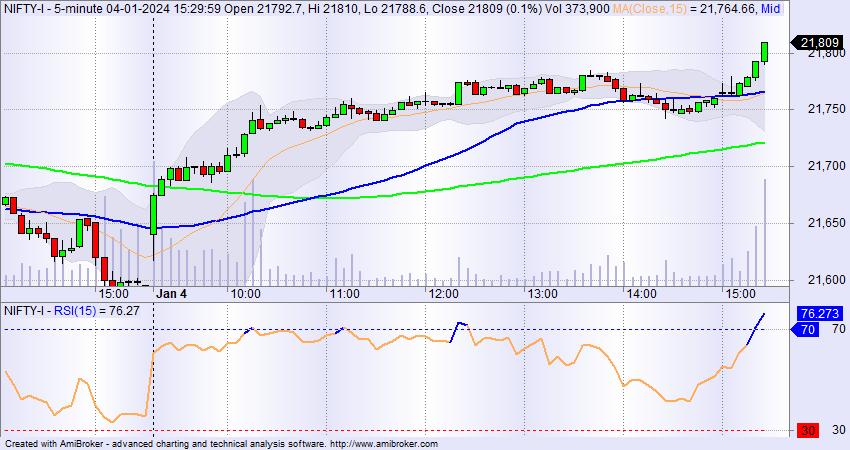Click the 15:00 label before Jan 4

click(114, 294)
